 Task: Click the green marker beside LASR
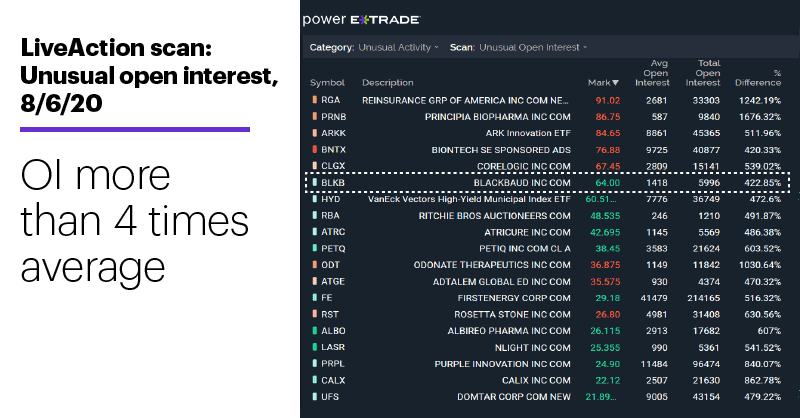[315, 347]
